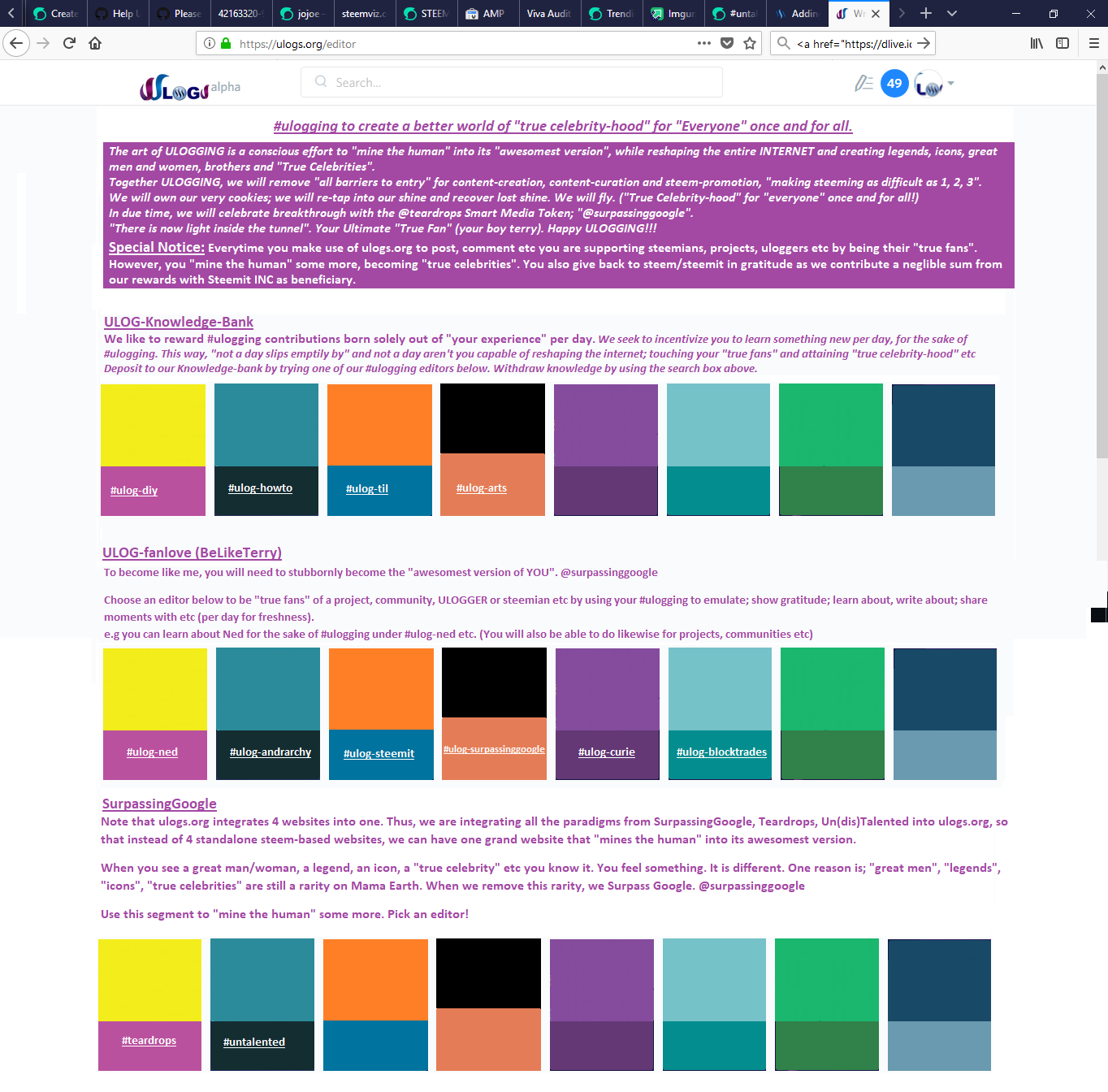Click the ULOG-fanlove (BeLikeTerry) heading link
This screenshot has height=1092, width=1108.
coord(193,552)
